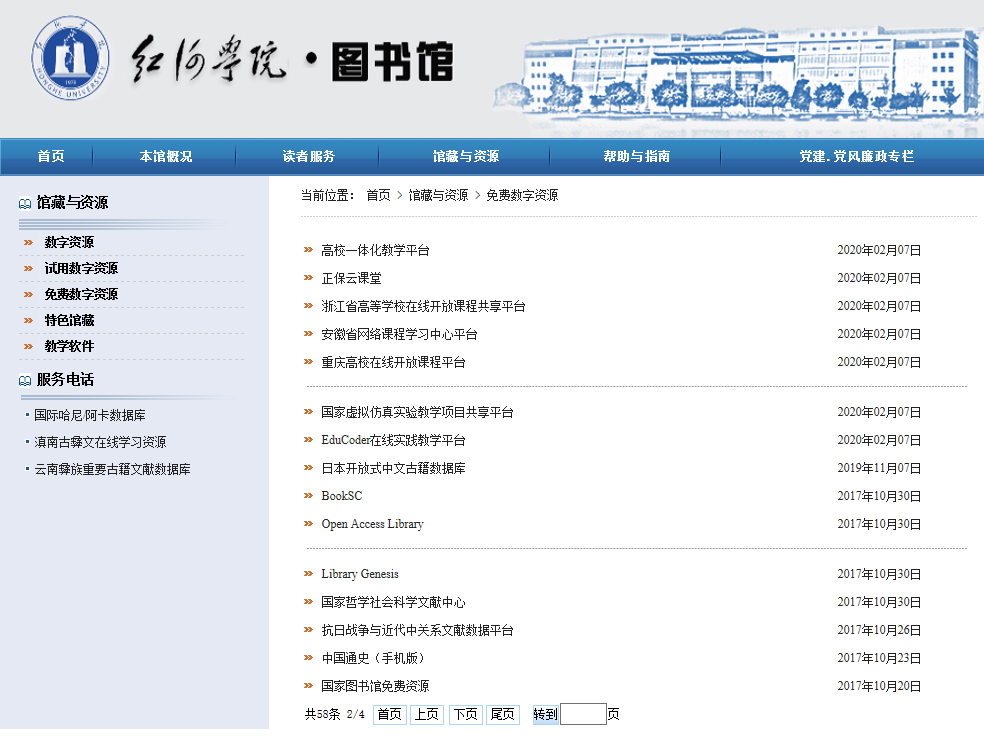This screenshot has height=738, width=984.
Task: Open 国际哈尼/阿卡数据库 sidebar link
Action: tap(90, 415)
